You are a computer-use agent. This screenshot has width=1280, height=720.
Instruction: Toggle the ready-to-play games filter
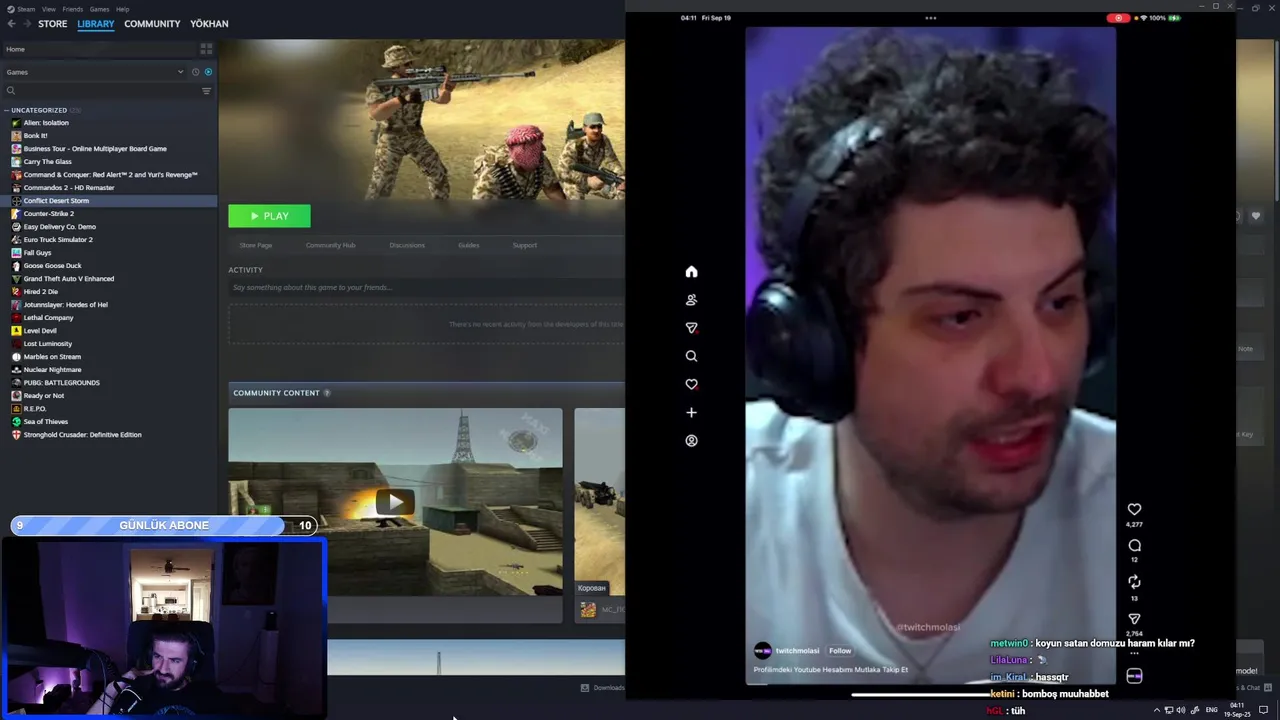point(208,72)
